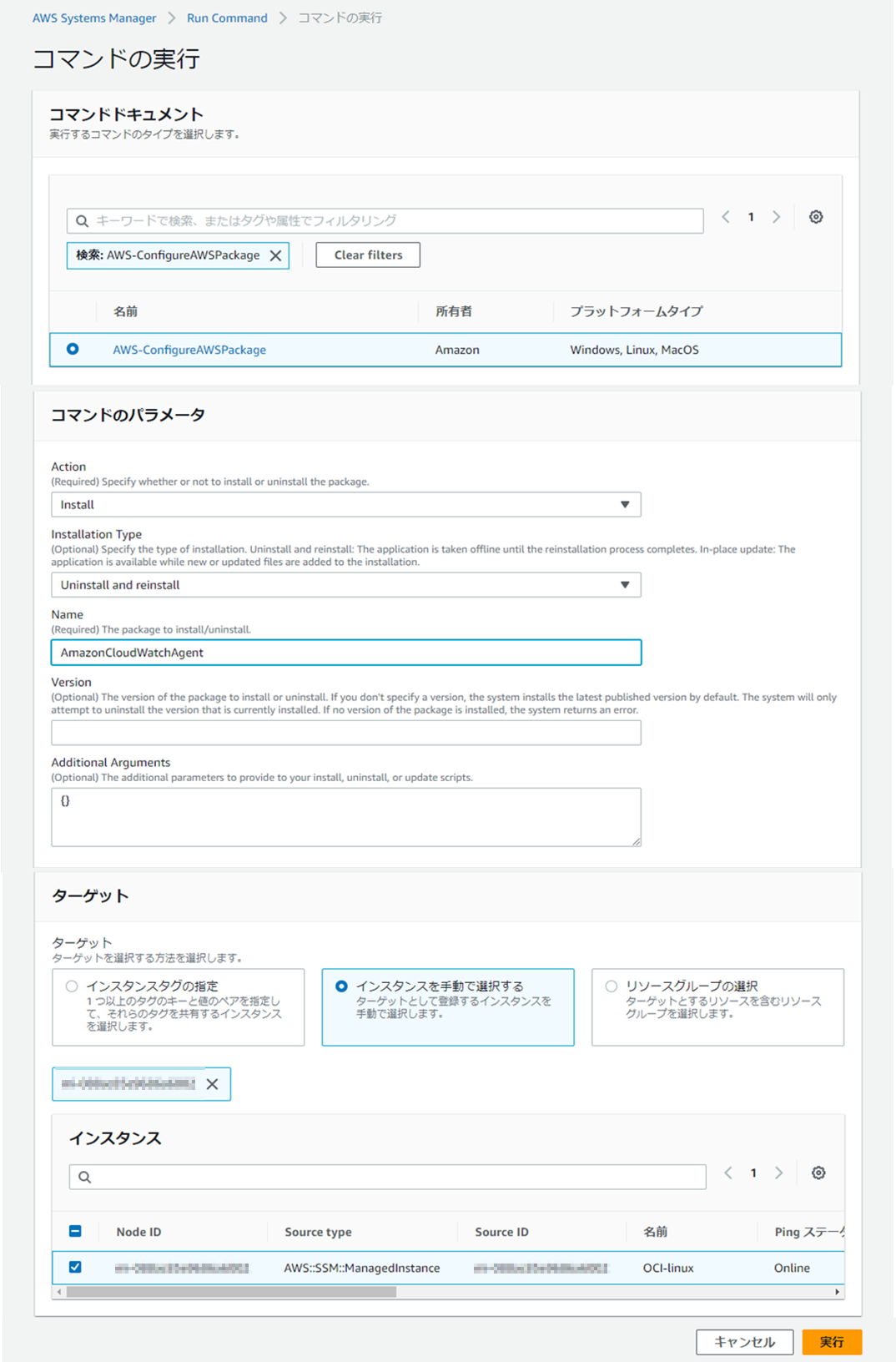The height and width of the screenshot is (1362, 896).
Task: Go to next page of instances
Action: [x=779, y=1173]
